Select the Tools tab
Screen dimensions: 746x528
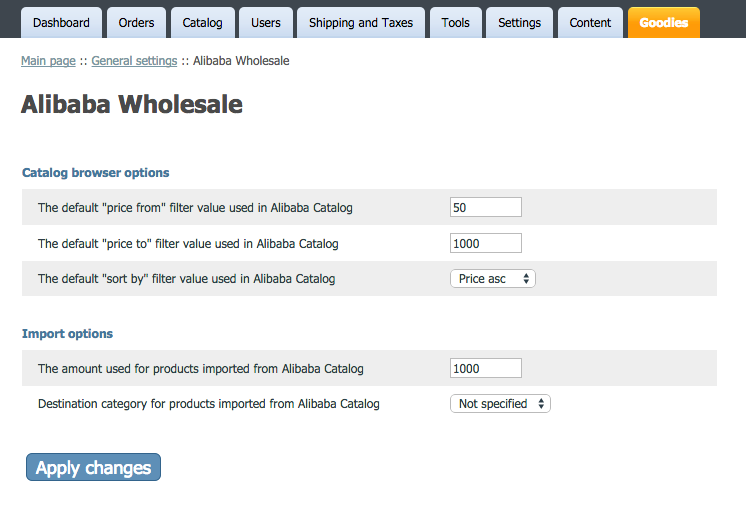[456, 22]
